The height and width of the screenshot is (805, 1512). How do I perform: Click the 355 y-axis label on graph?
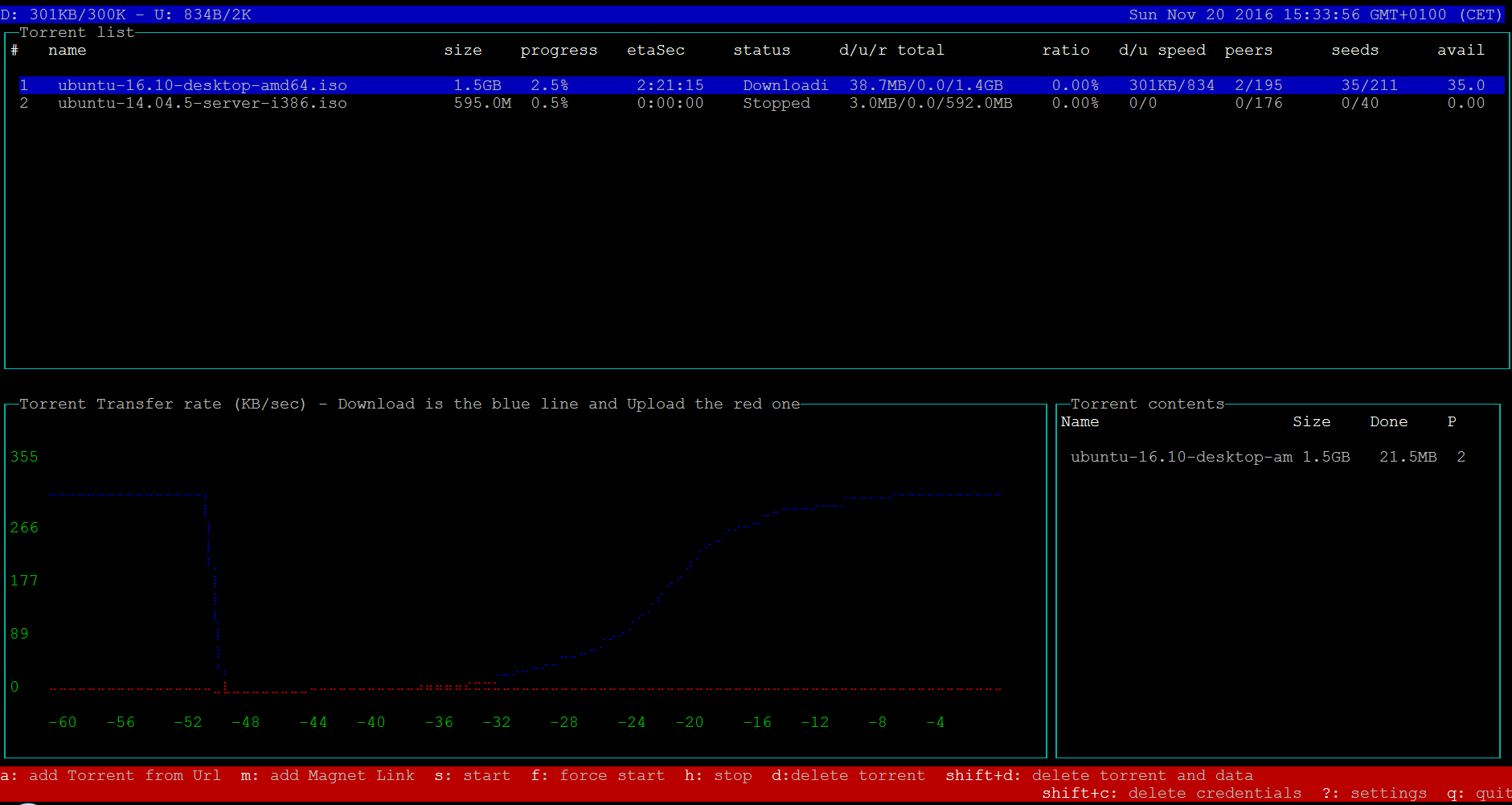tap(24, 457)
